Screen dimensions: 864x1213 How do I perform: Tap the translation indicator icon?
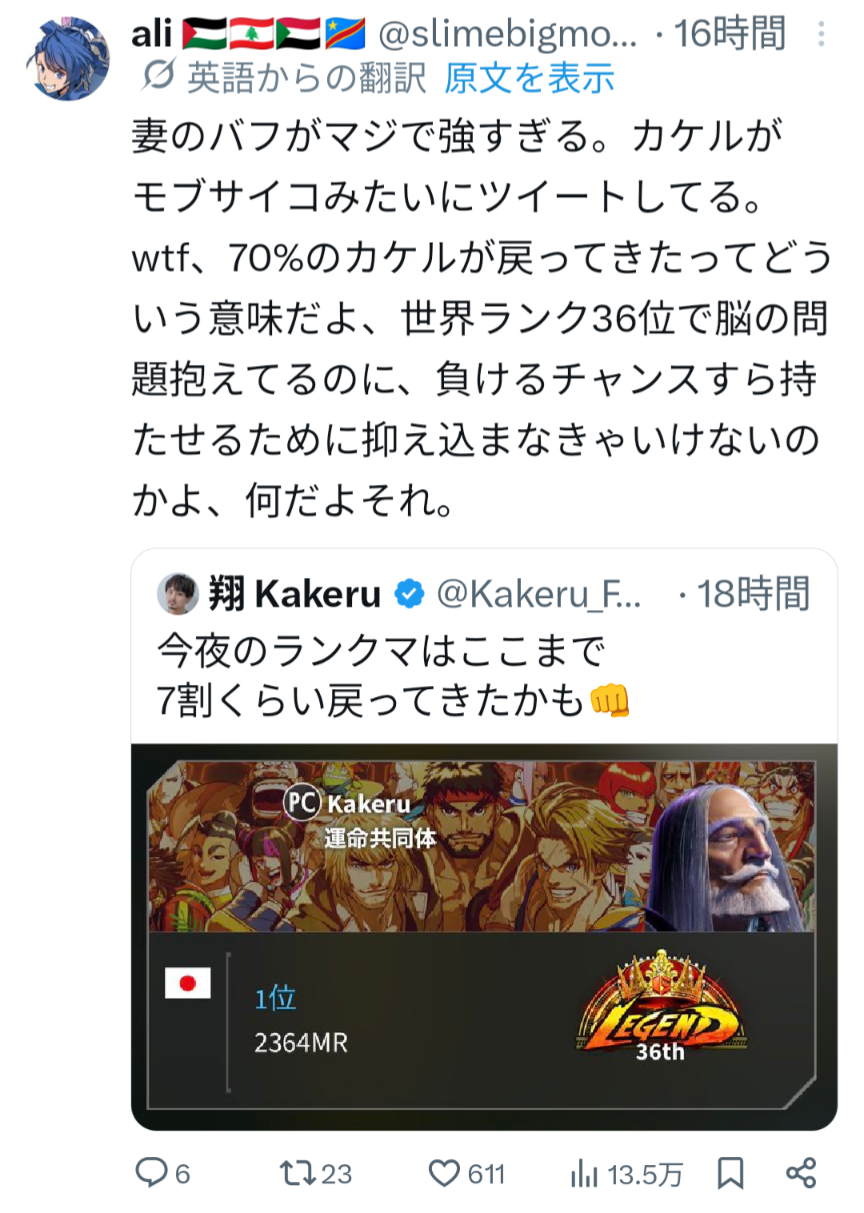pyautogui.click(x=158, y=76)
